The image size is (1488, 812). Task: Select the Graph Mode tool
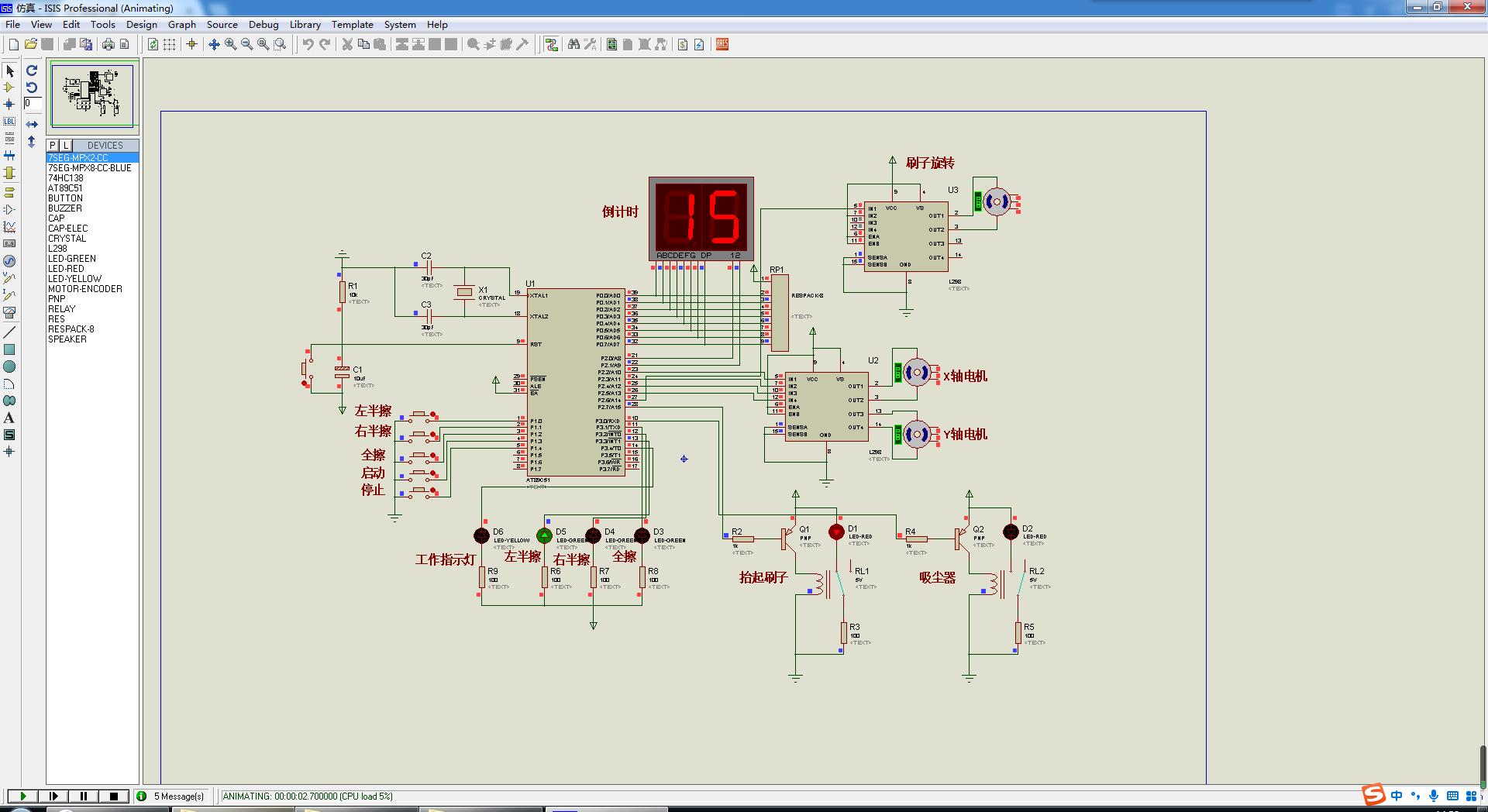[x=9, y=226]
